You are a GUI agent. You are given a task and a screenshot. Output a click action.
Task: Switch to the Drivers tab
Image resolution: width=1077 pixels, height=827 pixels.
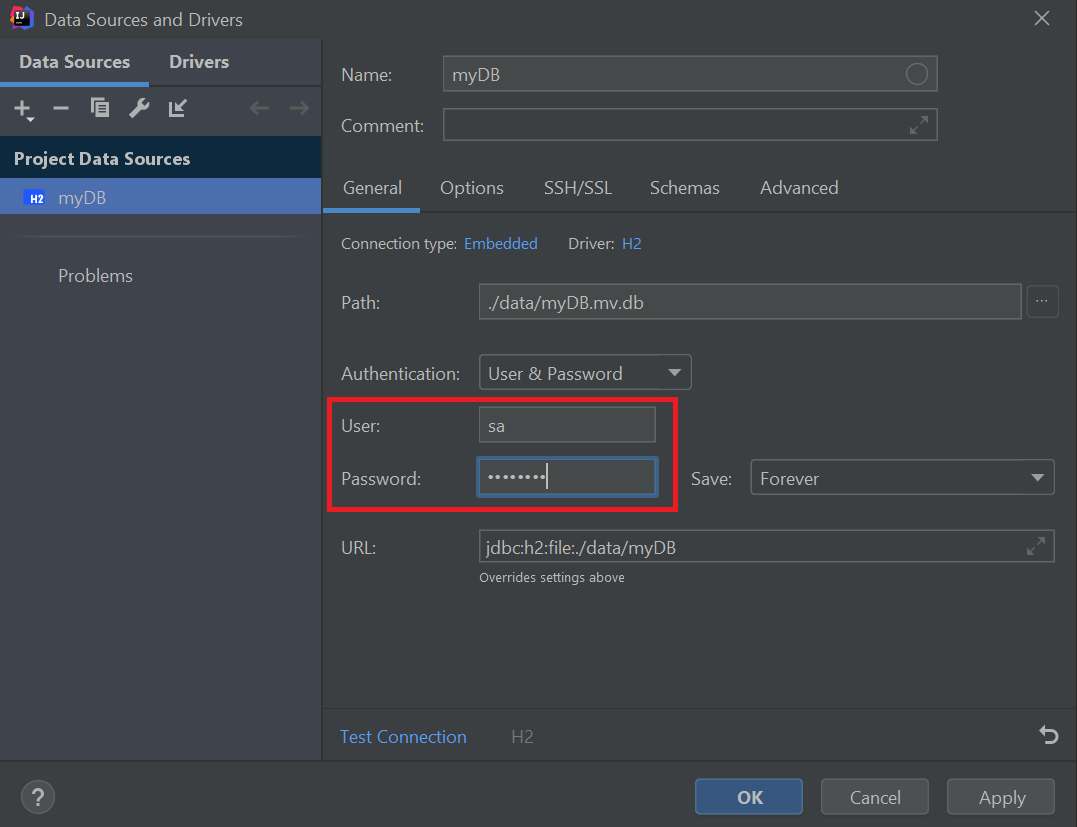(x=198, y=62)
